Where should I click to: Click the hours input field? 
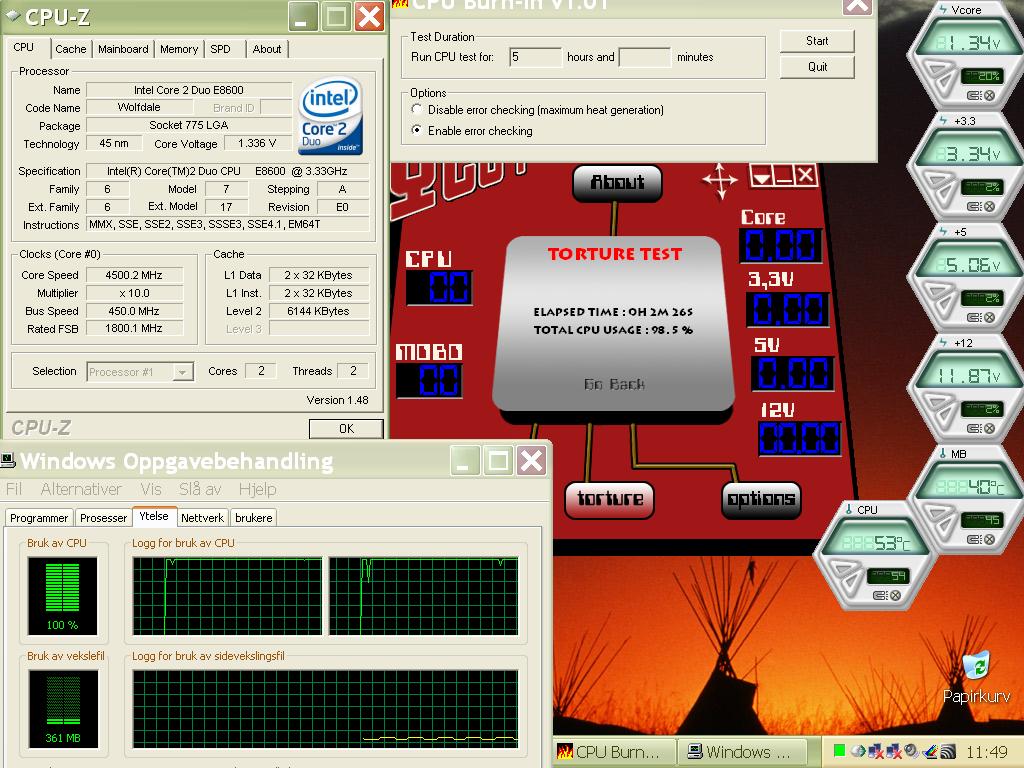[x=535, y=57]
